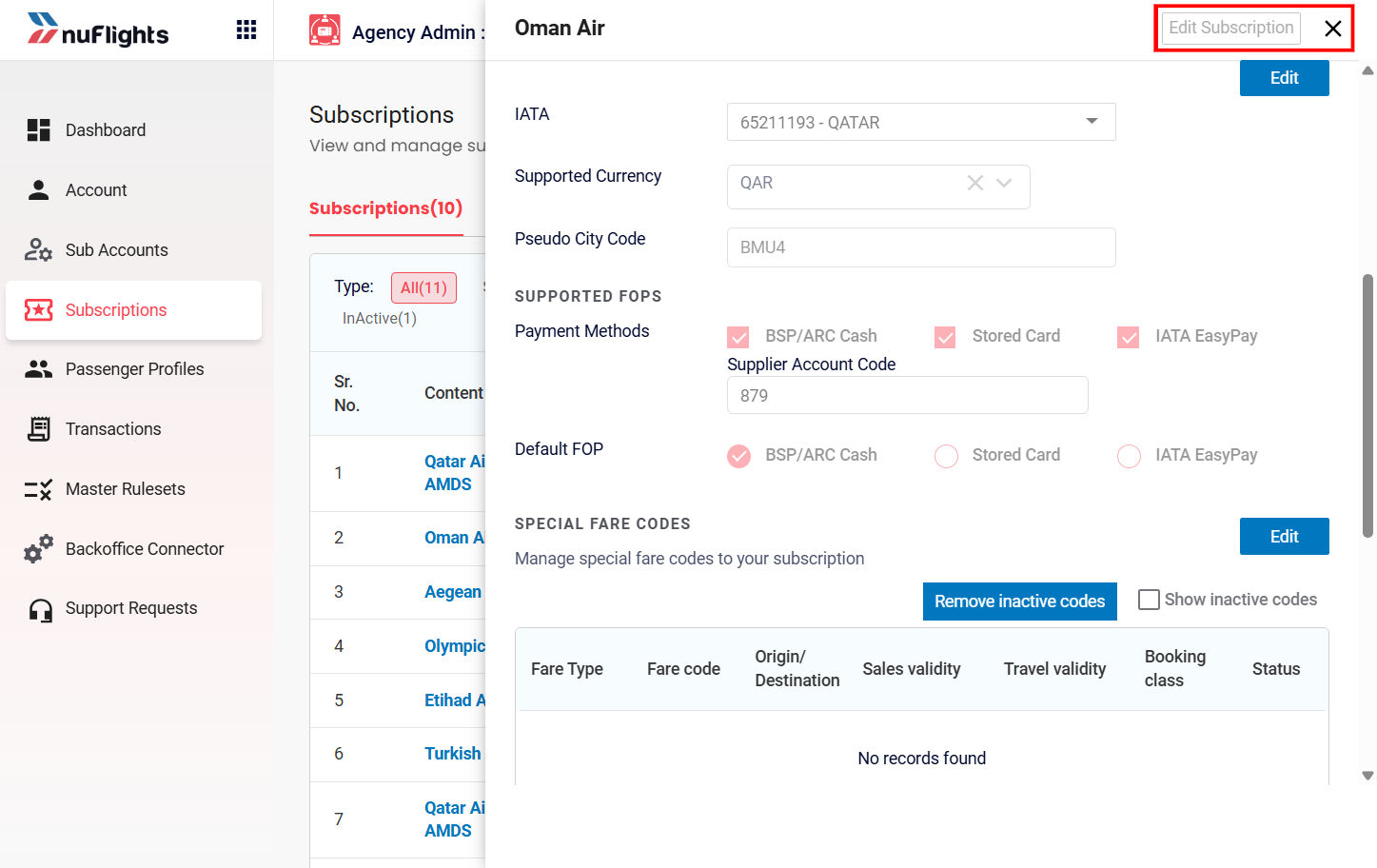Image resolution: width=1377 pixels, height=868 pixels.
Task: Toggle Stored Card payment method checkbox
Action: 945,337
